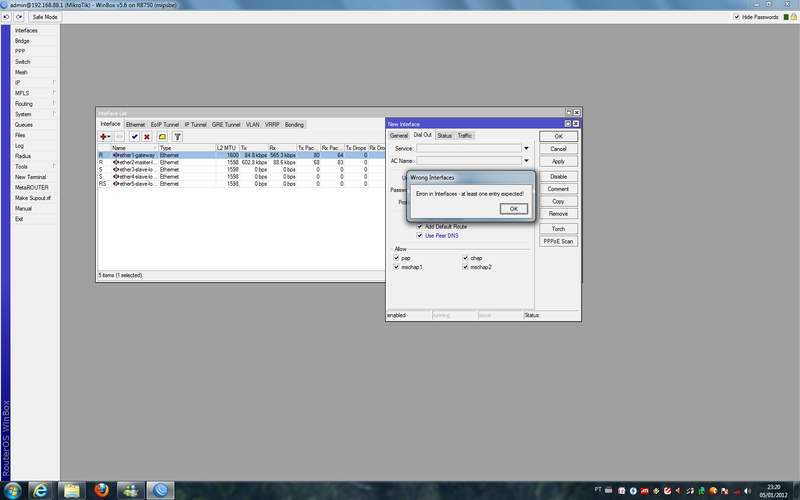Click the ether1-gateway interface icon
The image size is (800, 500).
116,155
